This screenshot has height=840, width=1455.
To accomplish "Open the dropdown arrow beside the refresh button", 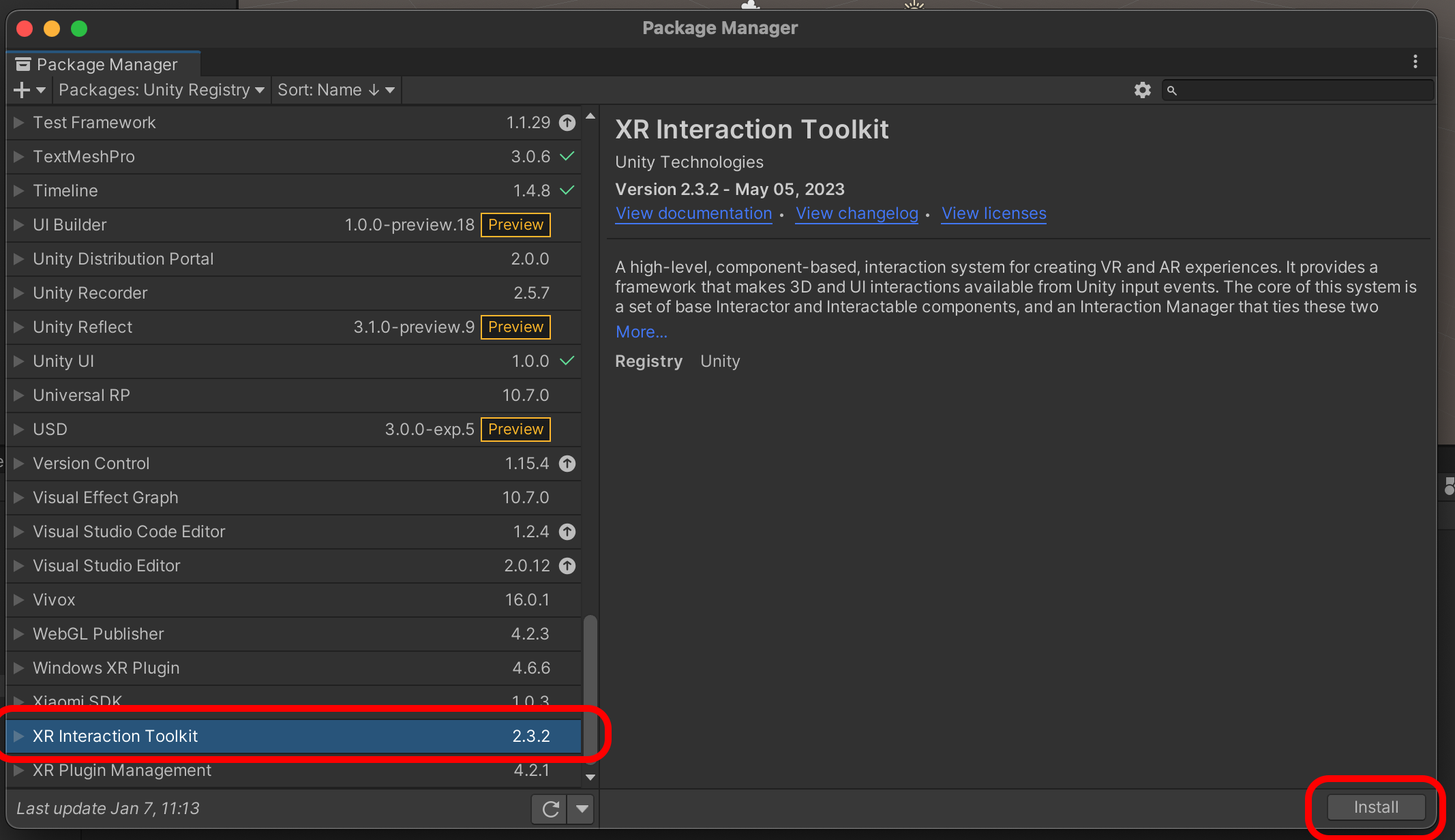I will 582,809.
